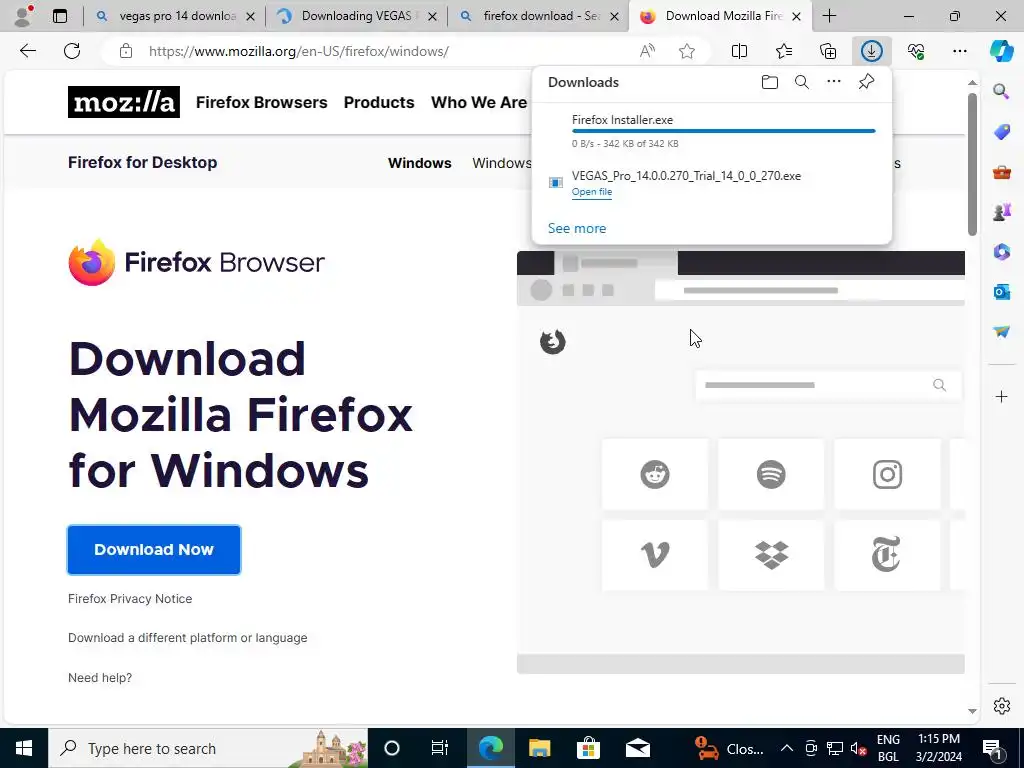
Task: Open the Windows Start menu
Action: [24, 748]
